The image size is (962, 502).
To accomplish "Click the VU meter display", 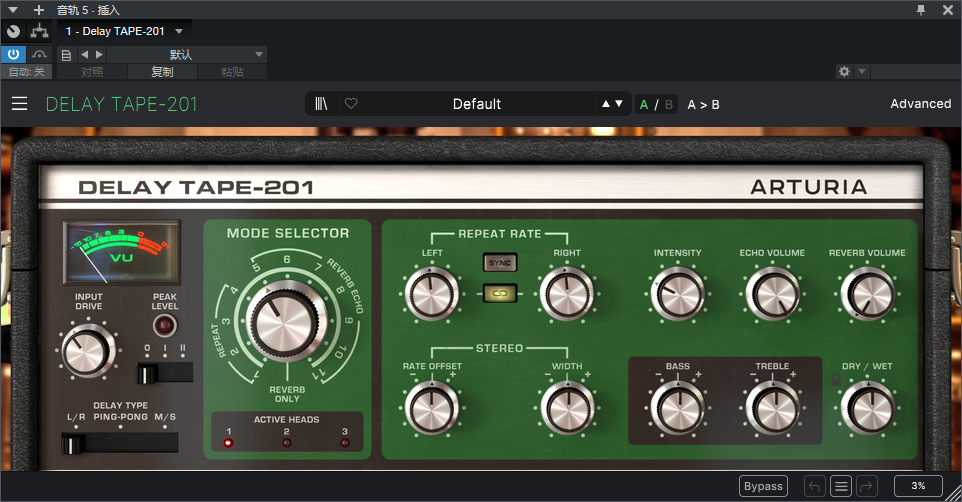I will [x=121, y=252].
